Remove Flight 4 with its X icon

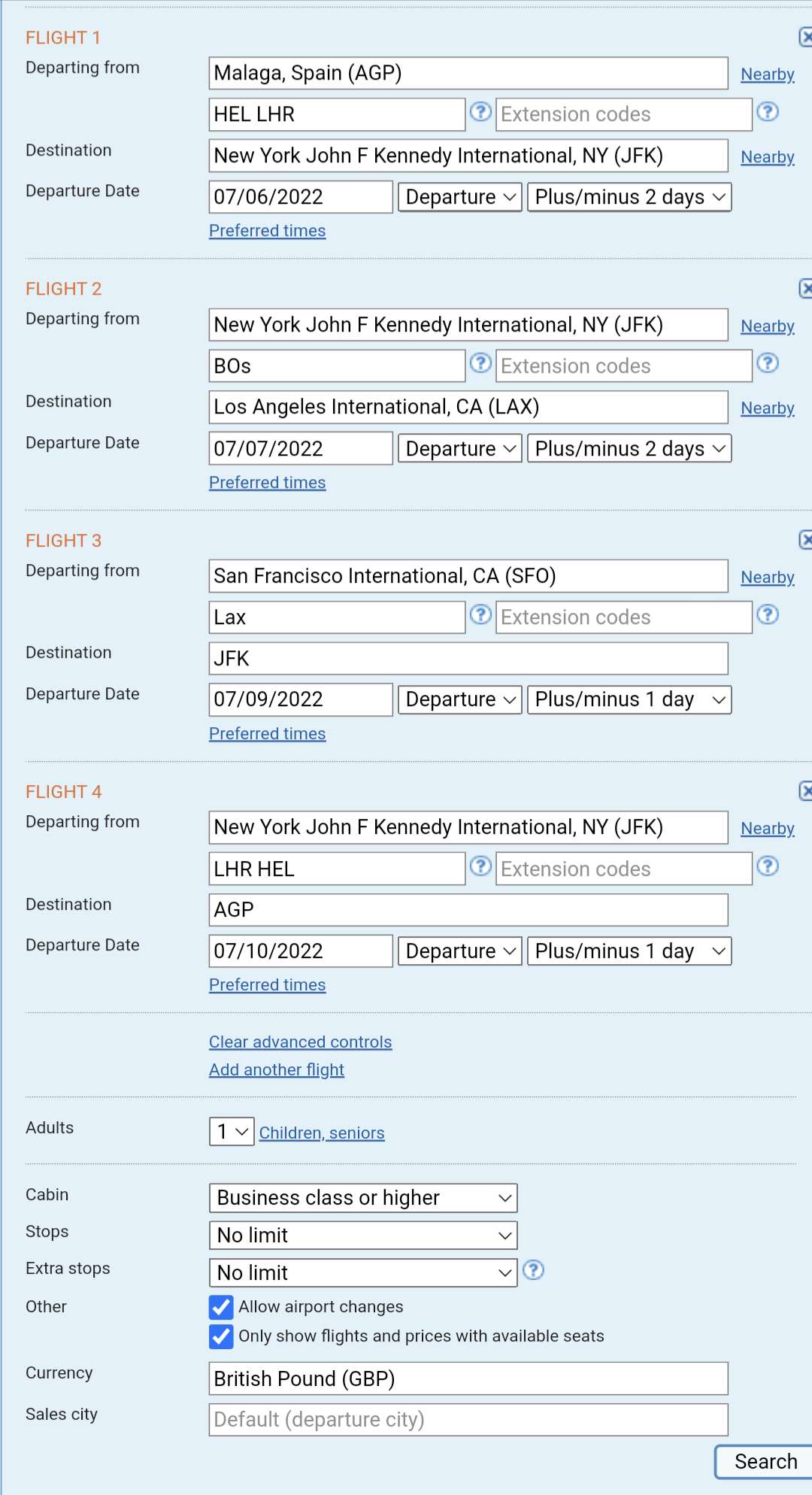(806, 790)
